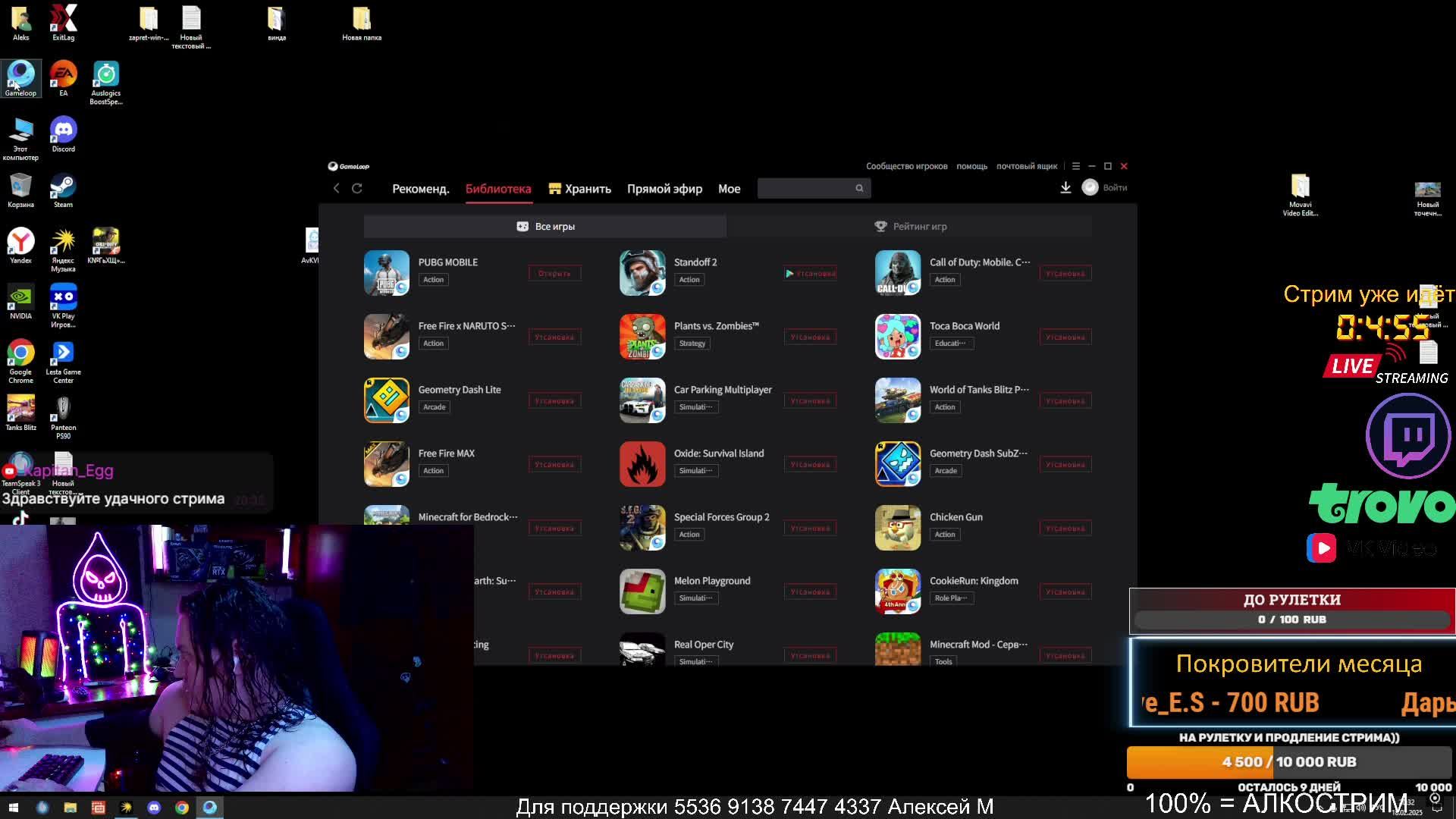Viewport: 1456px width, 819px height.
Task: Click the PUBG MOBILE game icon
Action: 387,273
